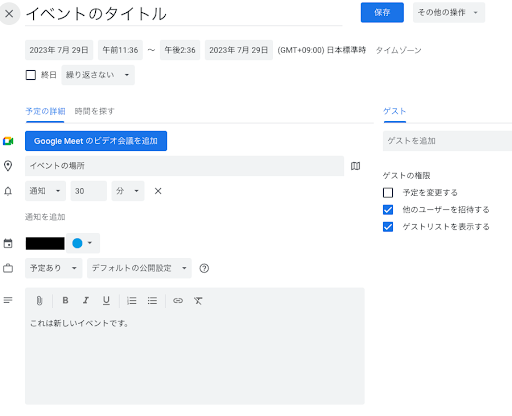Open the blue event color picker
This screenshot has height=416, width=512.
point(83,243)
